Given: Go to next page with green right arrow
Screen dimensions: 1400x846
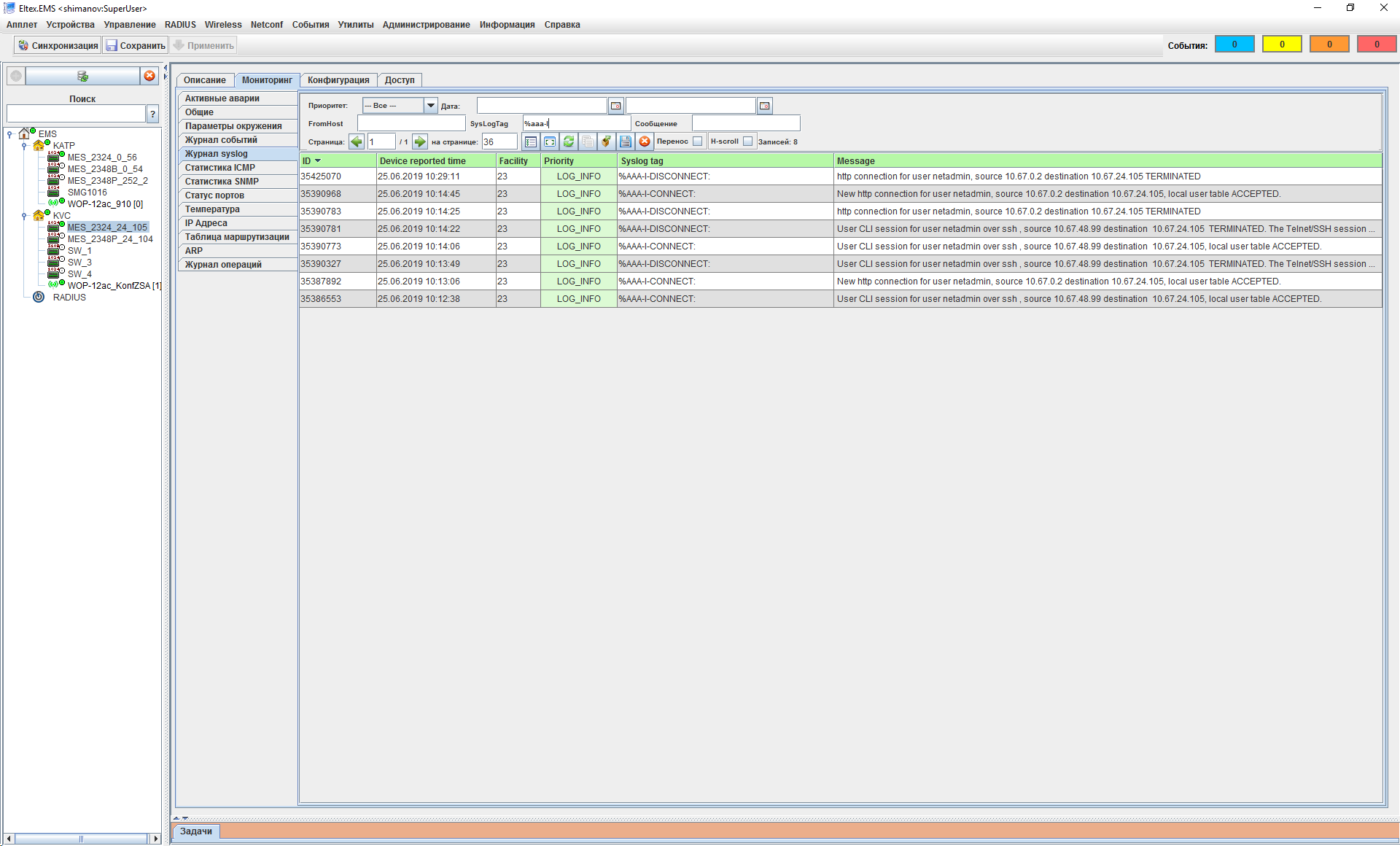Looking at the screenshot, I should point(420,141).
